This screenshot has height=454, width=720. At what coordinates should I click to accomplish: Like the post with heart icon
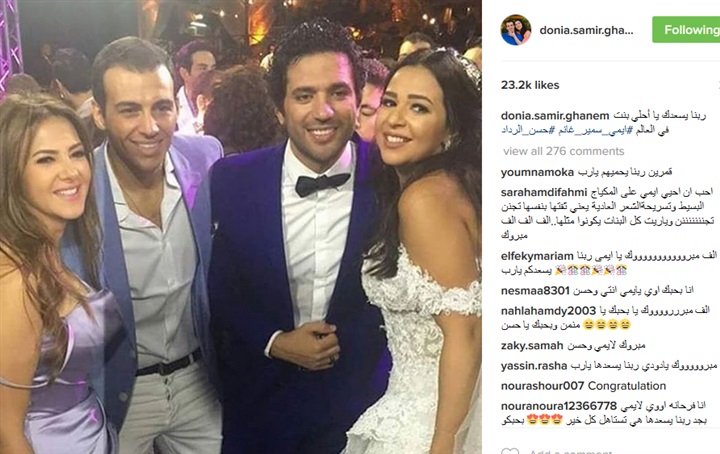pyautogui.click(x=510, y=451)
